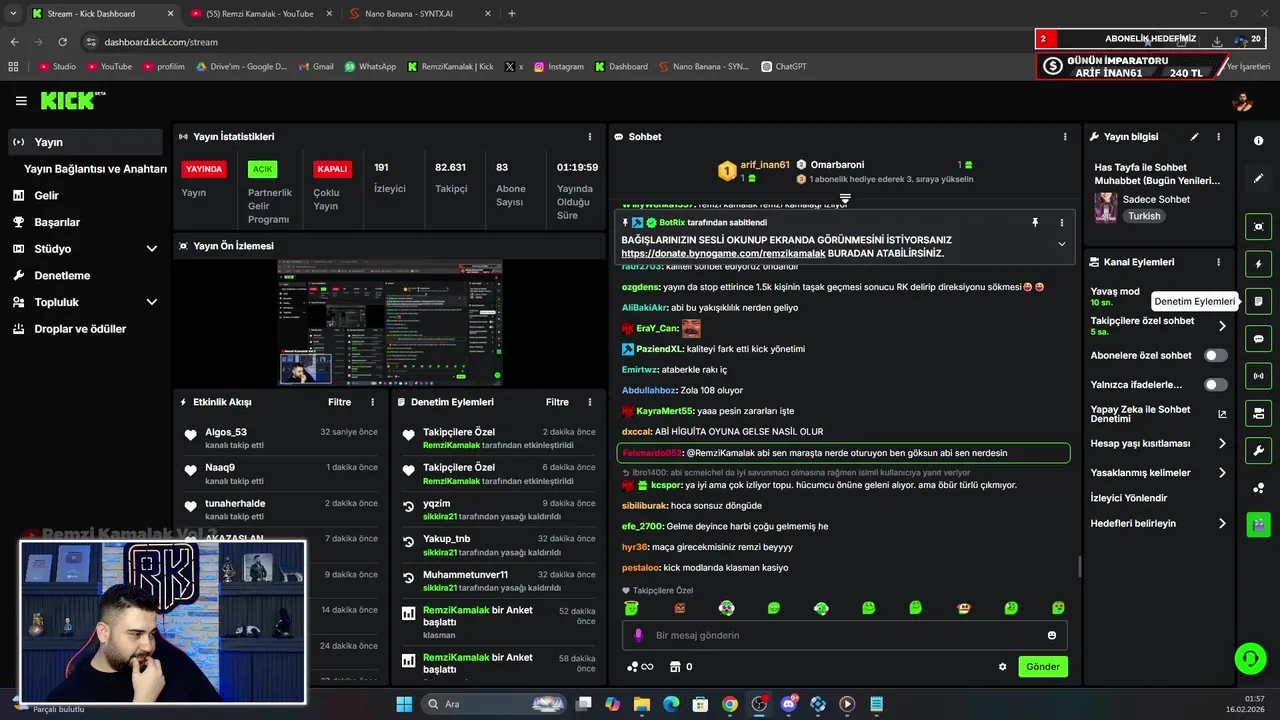Open chat settings gear icon
This screenshot has width=1280, height=720.
point(1002,667)
